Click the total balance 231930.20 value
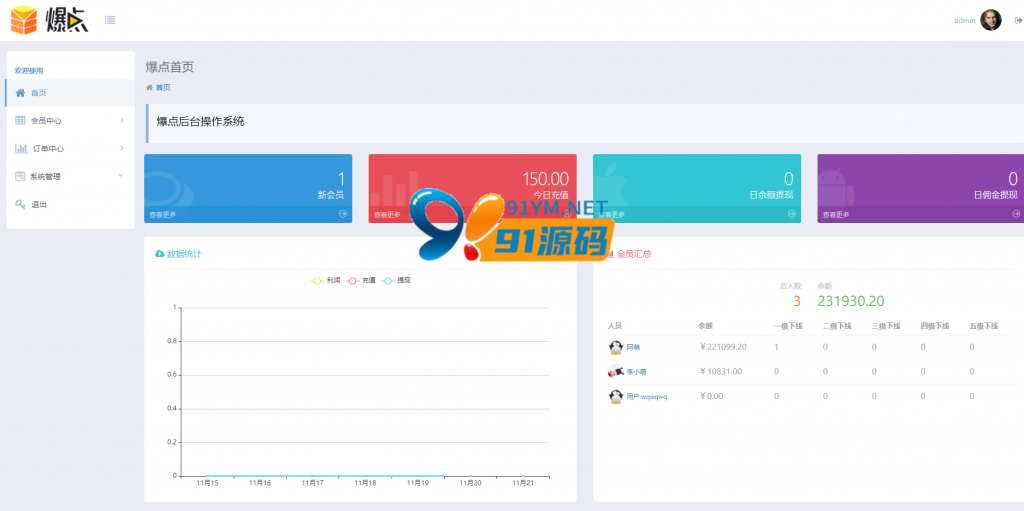 [851, 301]
